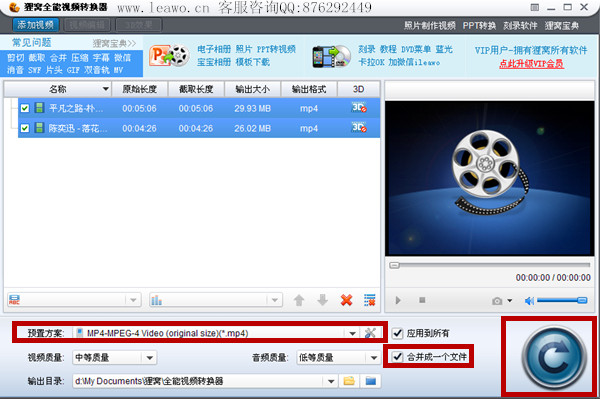Click the circular convert start button
This screenshot has width=600, height=399.
pos(553,357)
